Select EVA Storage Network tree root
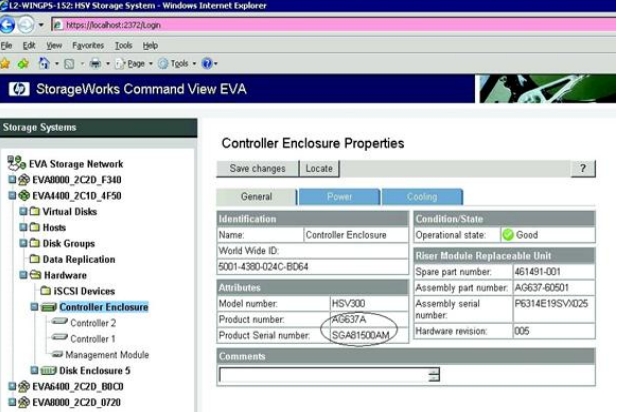Viewport: 617px width, 412px height. 76,164
